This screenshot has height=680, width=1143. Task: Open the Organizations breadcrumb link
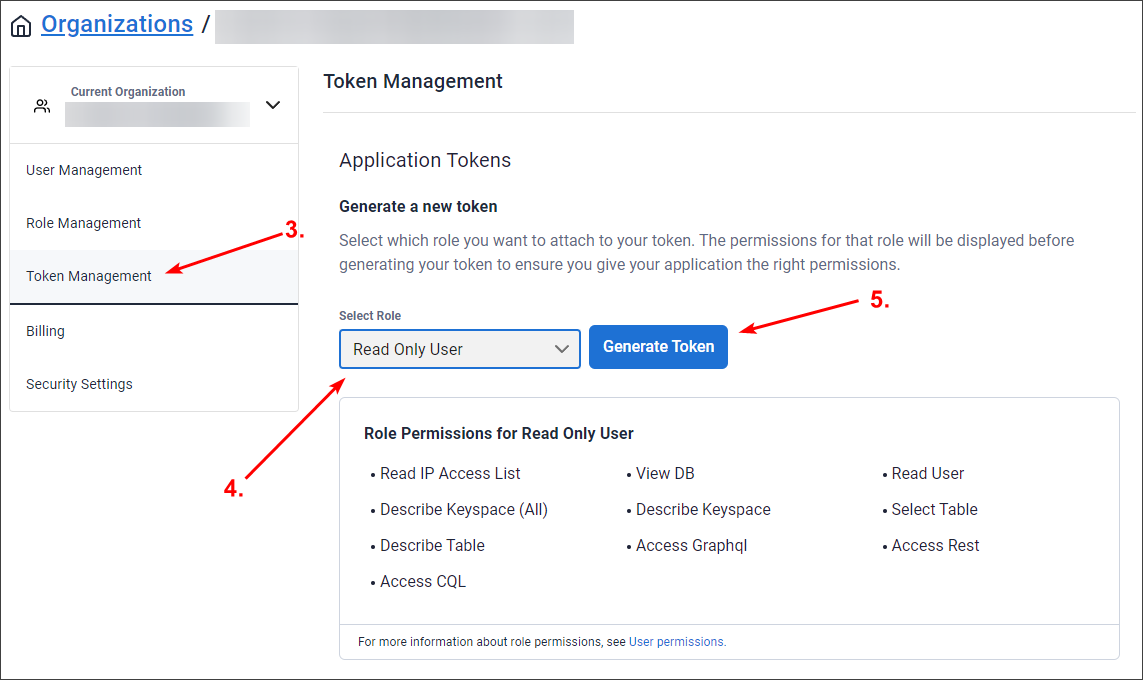pos(116,24)
